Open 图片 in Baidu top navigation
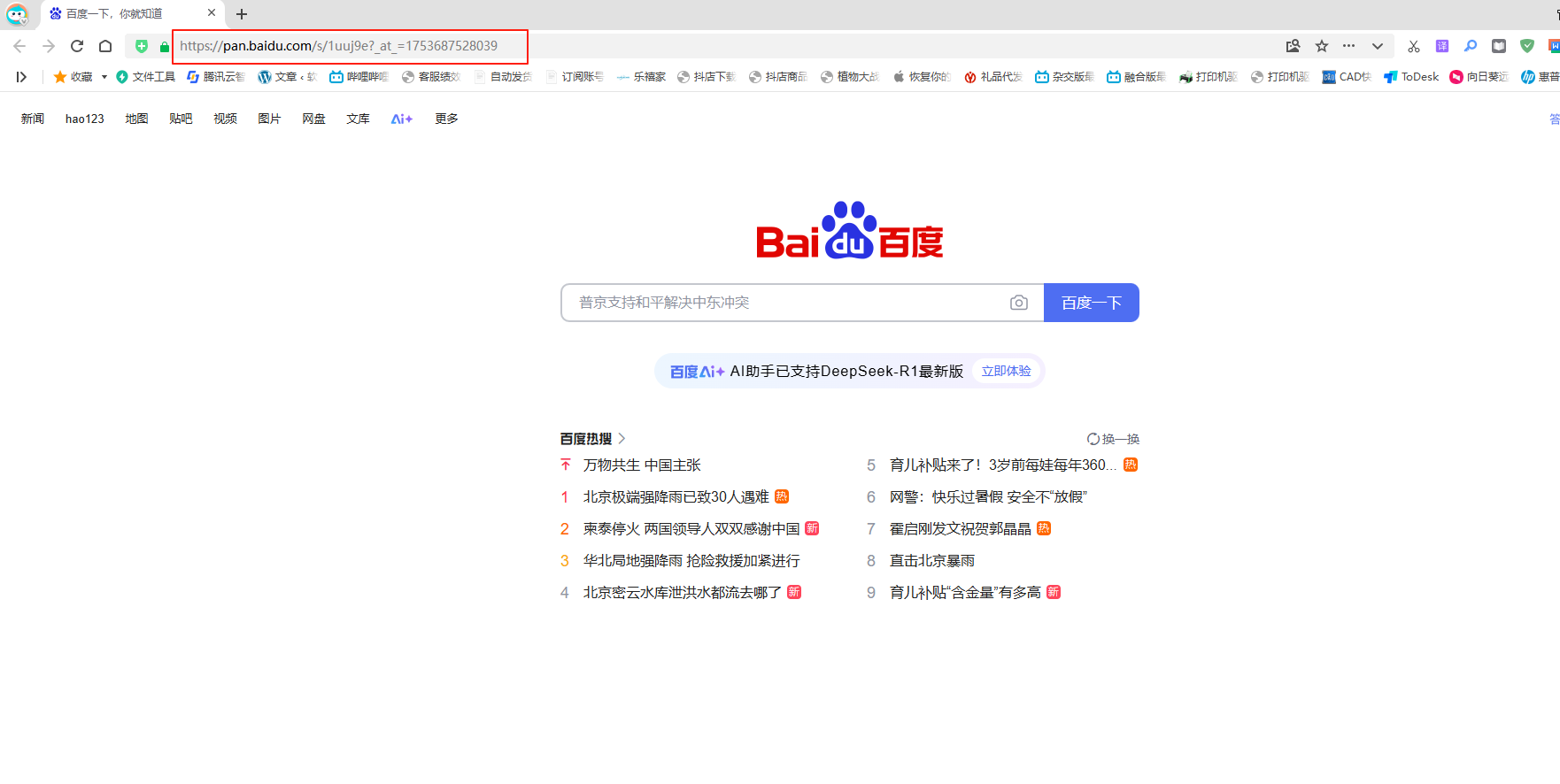 click(x=269, y=119)
